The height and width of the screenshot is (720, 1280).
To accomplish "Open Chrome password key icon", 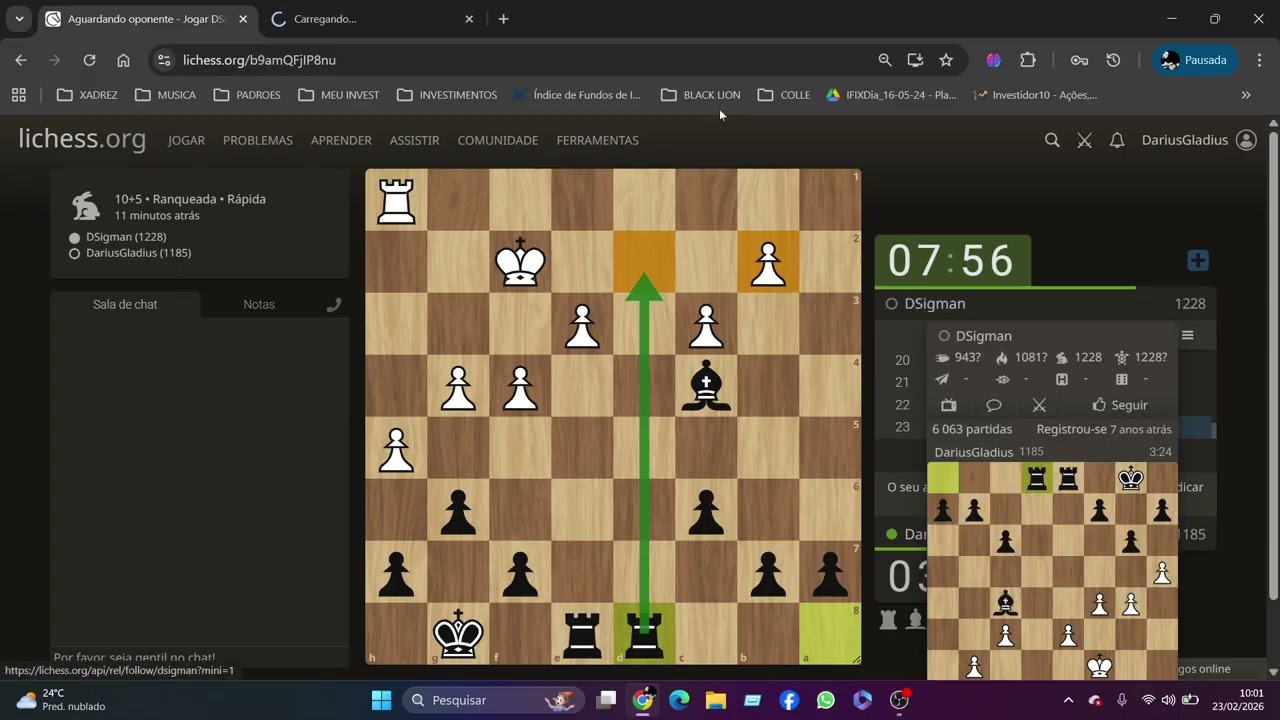I will pos(1079,60).
